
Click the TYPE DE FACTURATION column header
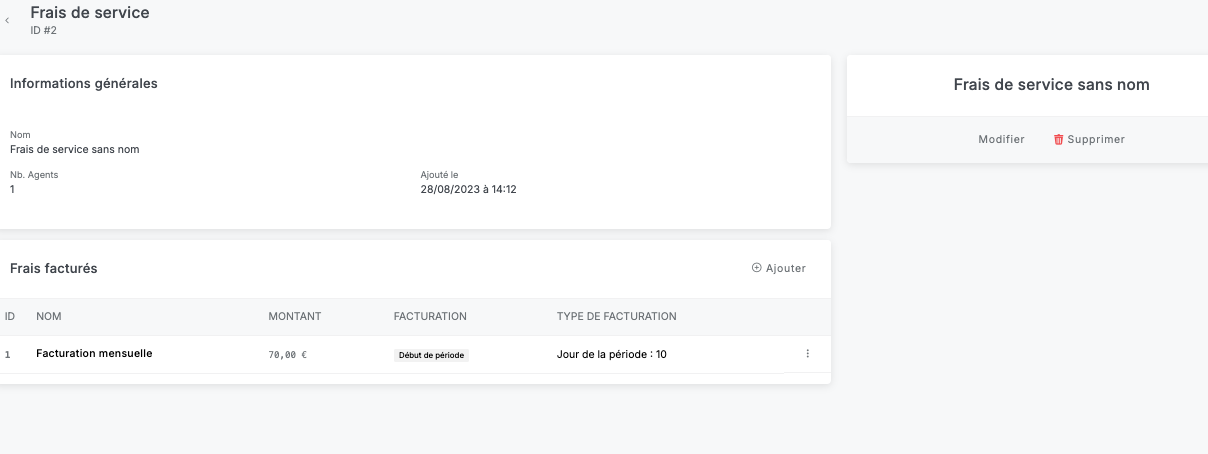[616, 316]
